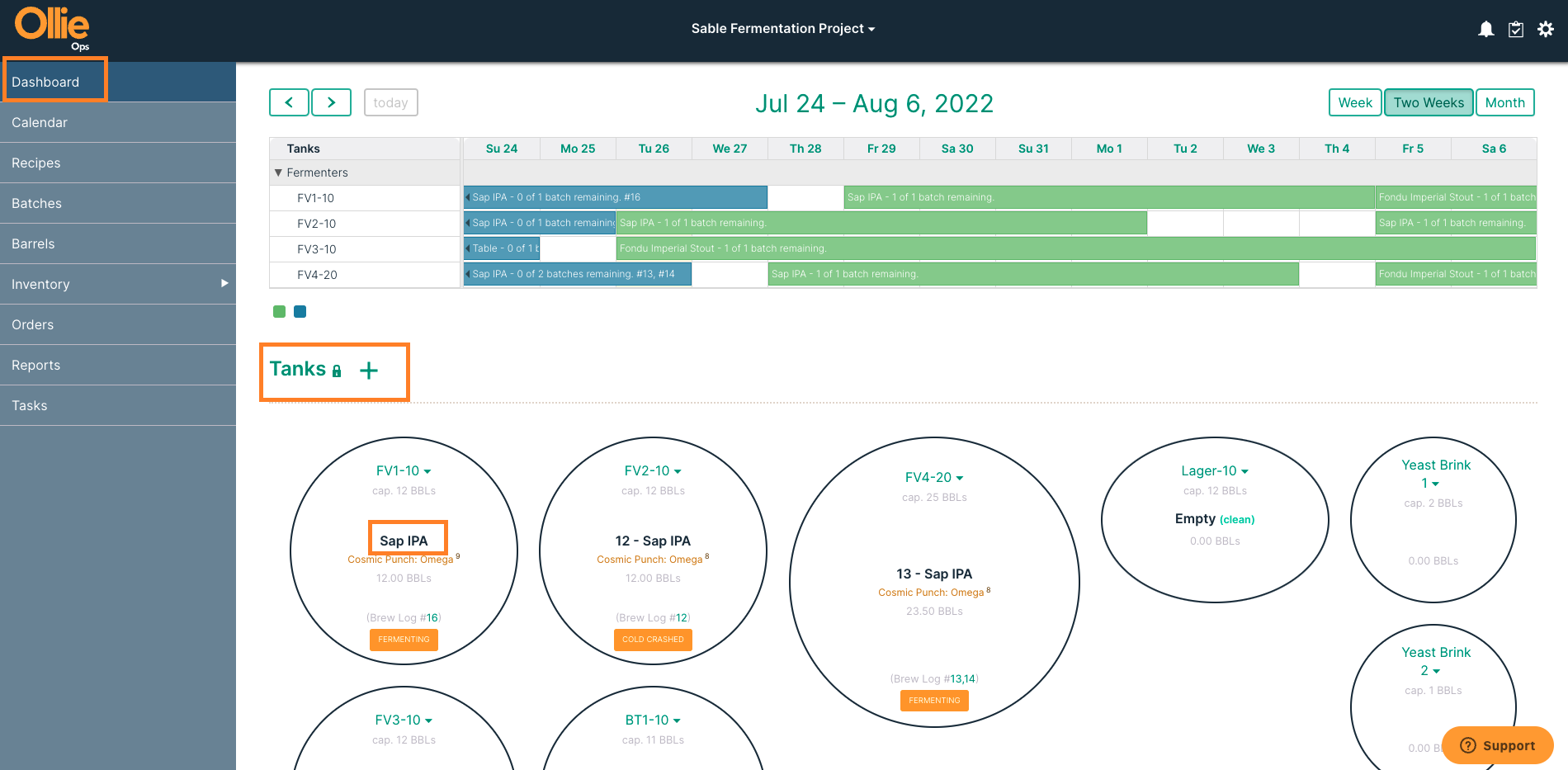Screen dimensions: 1568x770
Task: Click Table bar on FV3-10 row
Action: tap(502, 248)
